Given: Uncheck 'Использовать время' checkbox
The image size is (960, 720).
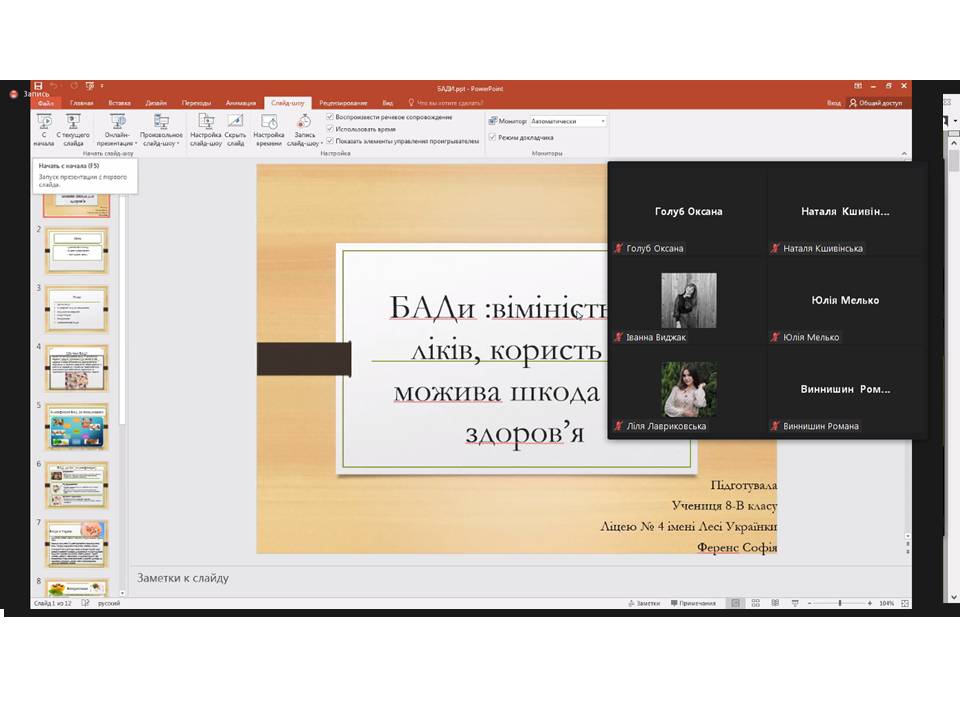Looking at the screenshot, I should tap(330, 129).
